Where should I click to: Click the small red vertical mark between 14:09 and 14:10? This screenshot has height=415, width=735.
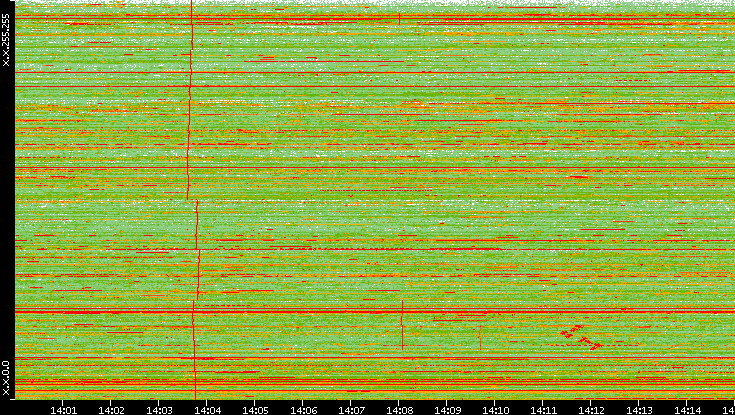480,337
